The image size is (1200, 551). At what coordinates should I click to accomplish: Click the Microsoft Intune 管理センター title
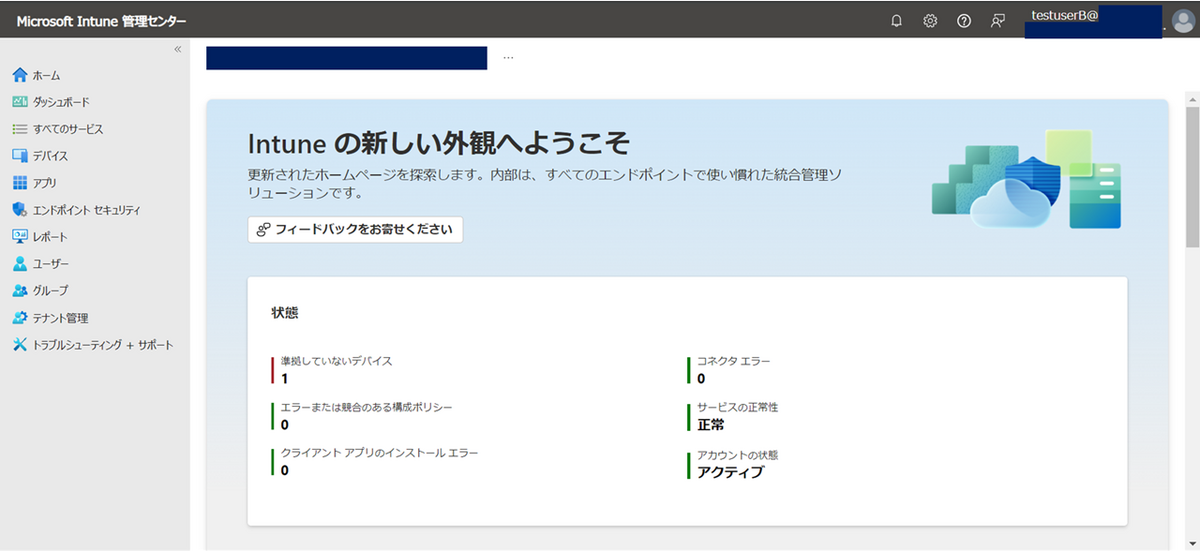click(x=101, y=21)
